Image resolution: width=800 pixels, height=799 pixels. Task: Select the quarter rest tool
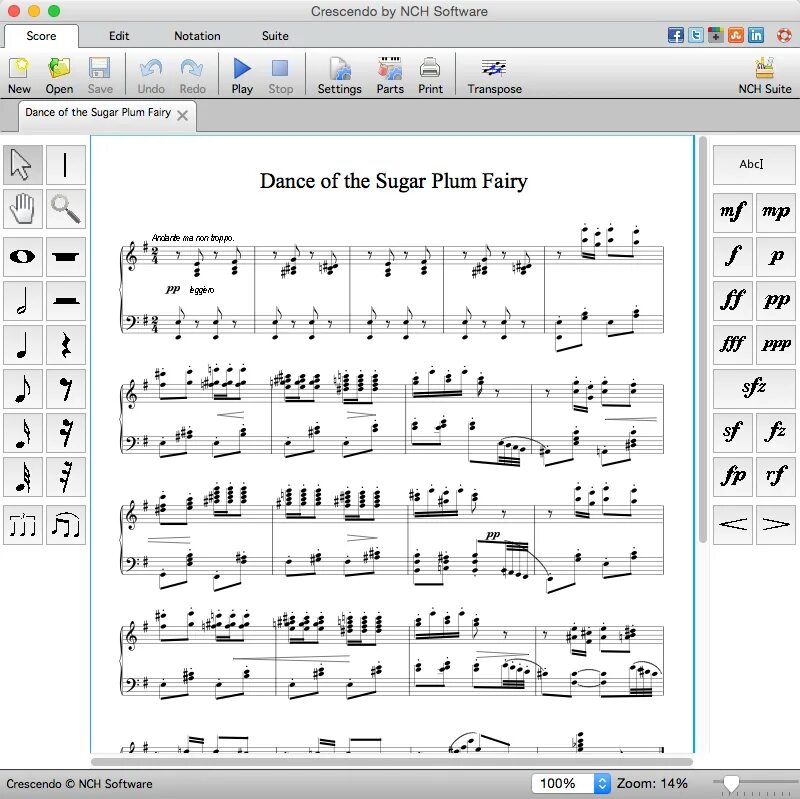(66, 345)
